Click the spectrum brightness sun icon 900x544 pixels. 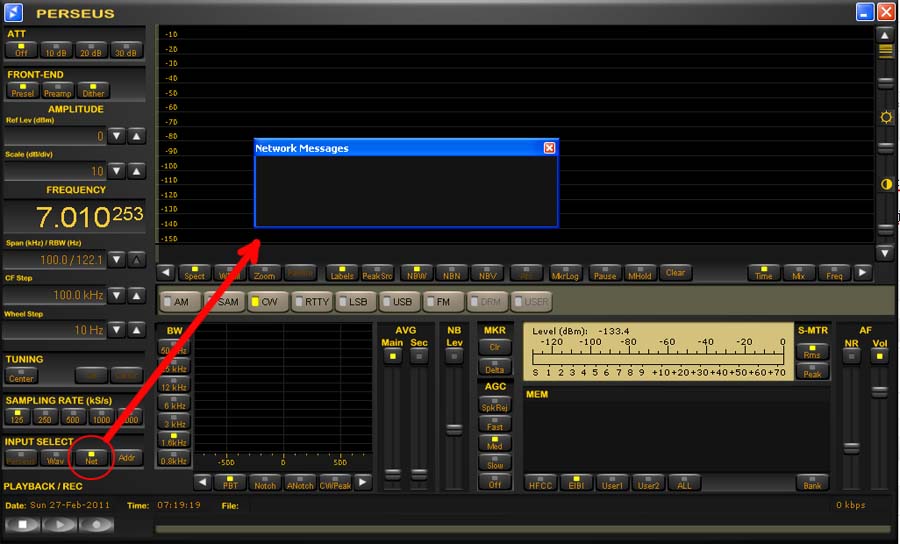click(x=886, y=117)
